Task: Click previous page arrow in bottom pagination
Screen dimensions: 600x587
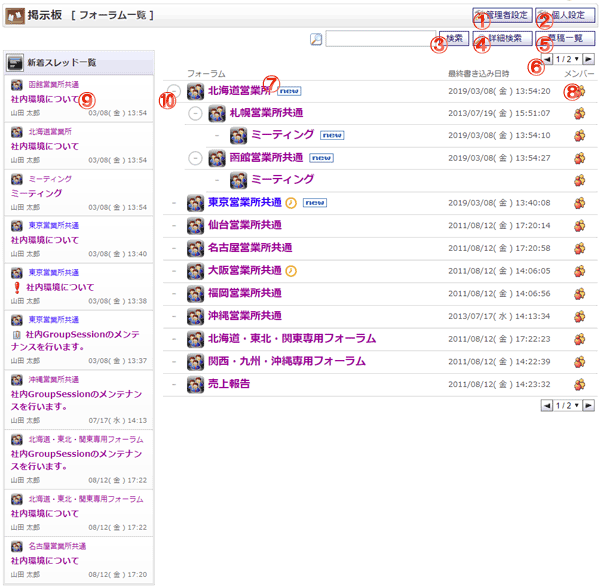Action: pos(546,405)
